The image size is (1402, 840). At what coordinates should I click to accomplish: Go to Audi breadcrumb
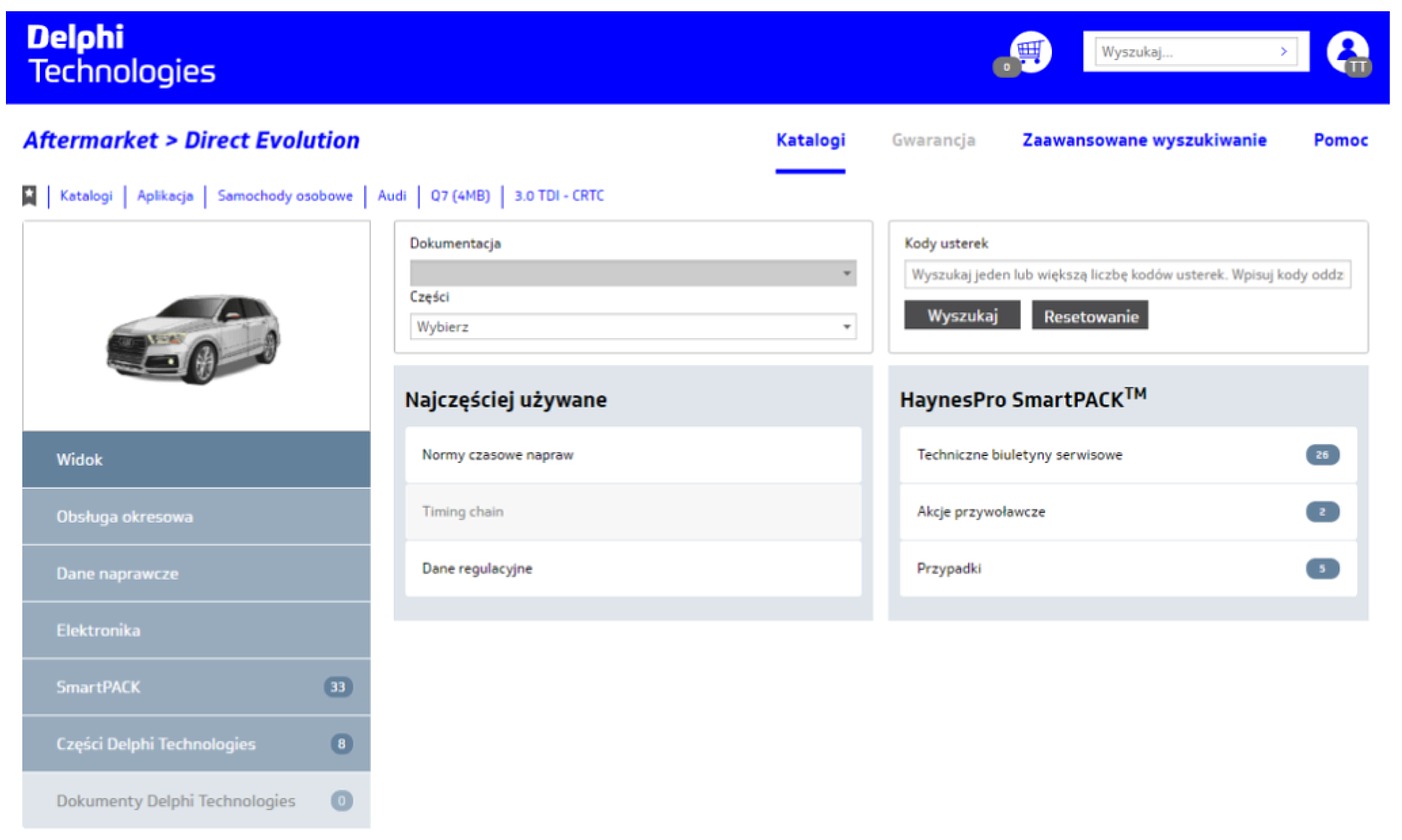(x=392, y=196)
